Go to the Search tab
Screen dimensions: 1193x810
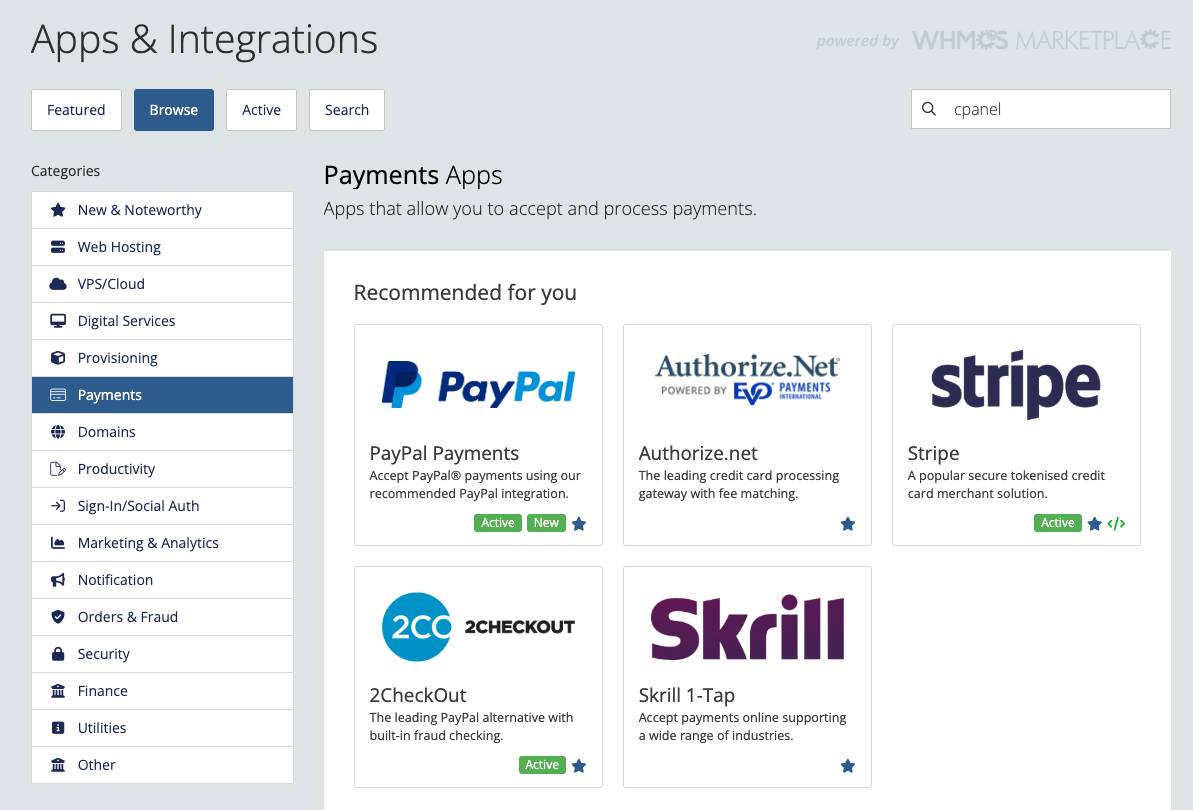(x=346, y=110)
